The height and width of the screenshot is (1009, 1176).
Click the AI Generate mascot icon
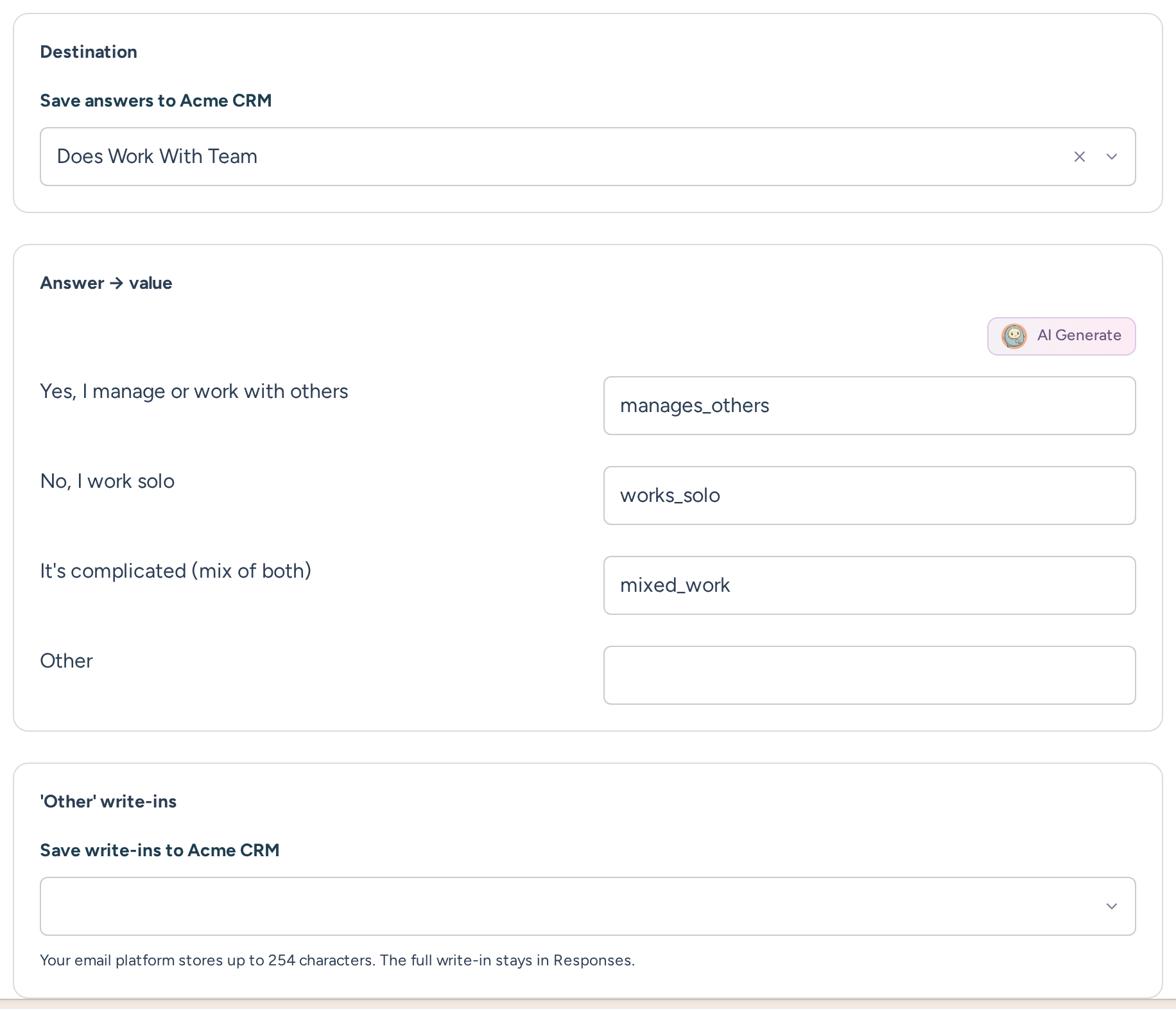[x=1014, y=336]
